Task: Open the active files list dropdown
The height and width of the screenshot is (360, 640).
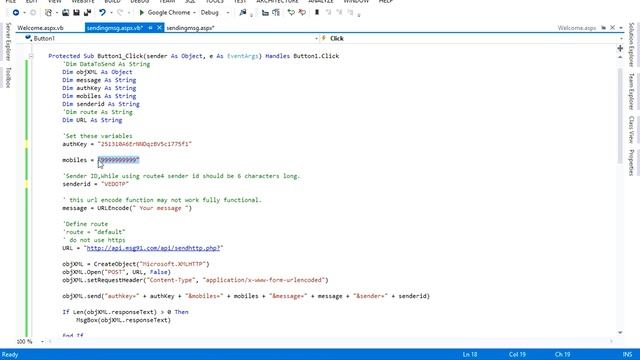Action: coord(621,28)
